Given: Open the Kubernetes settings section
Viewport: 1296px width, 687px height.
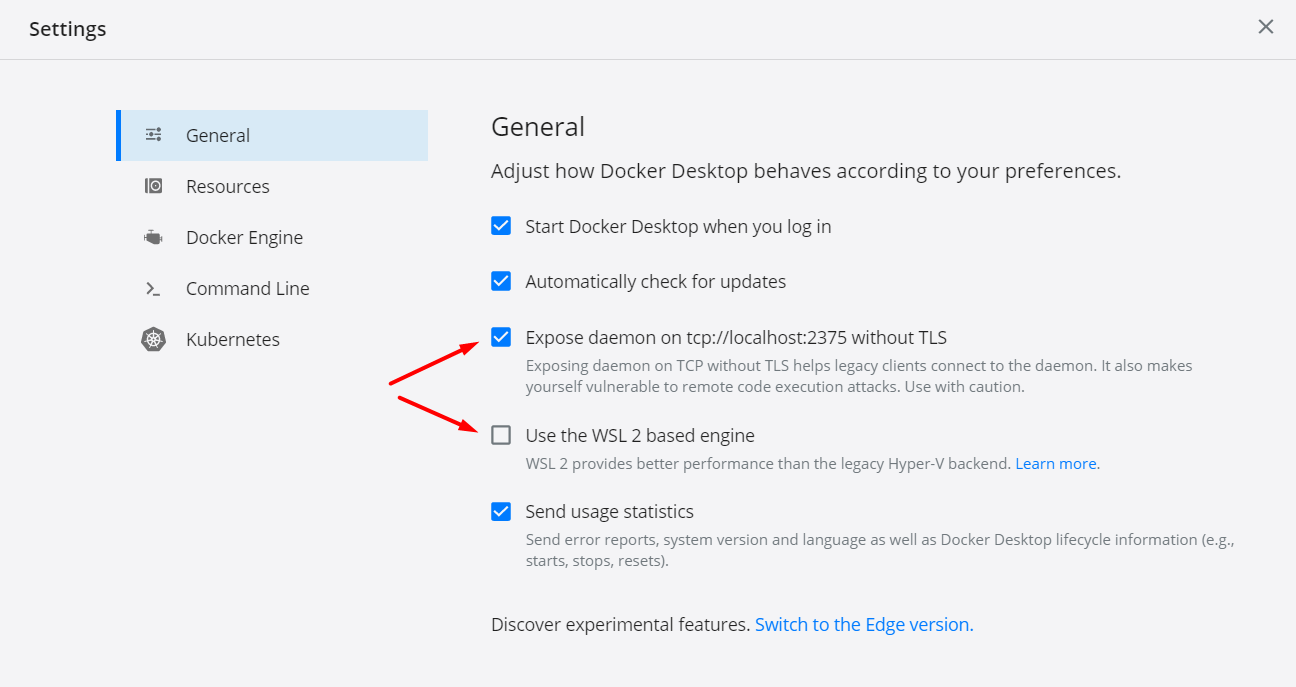Looking at the screenshot, I should pos(272,339).
